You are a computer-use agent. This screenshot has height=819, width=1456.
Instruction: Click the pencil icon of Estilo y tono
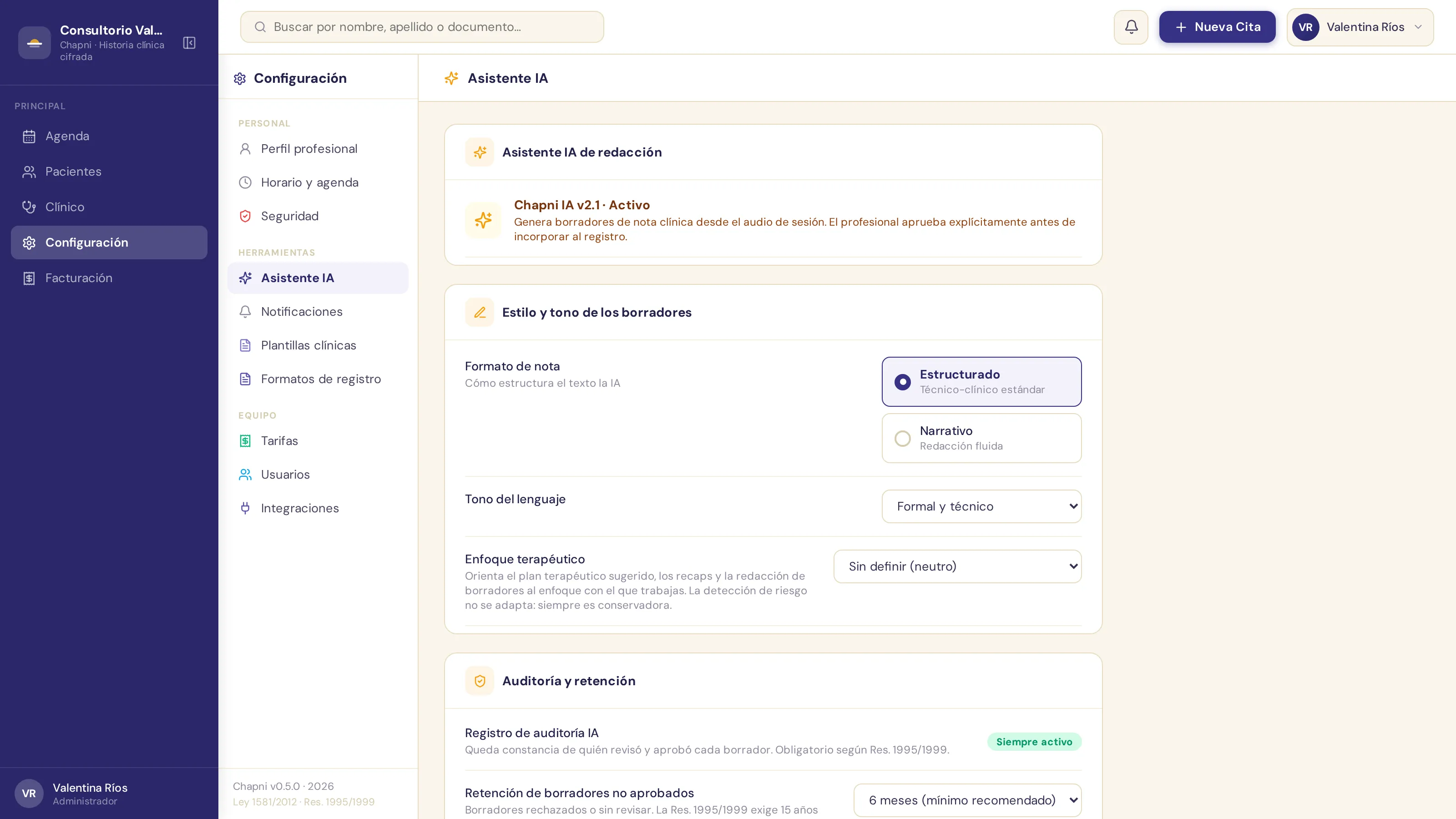coord(480,313)
